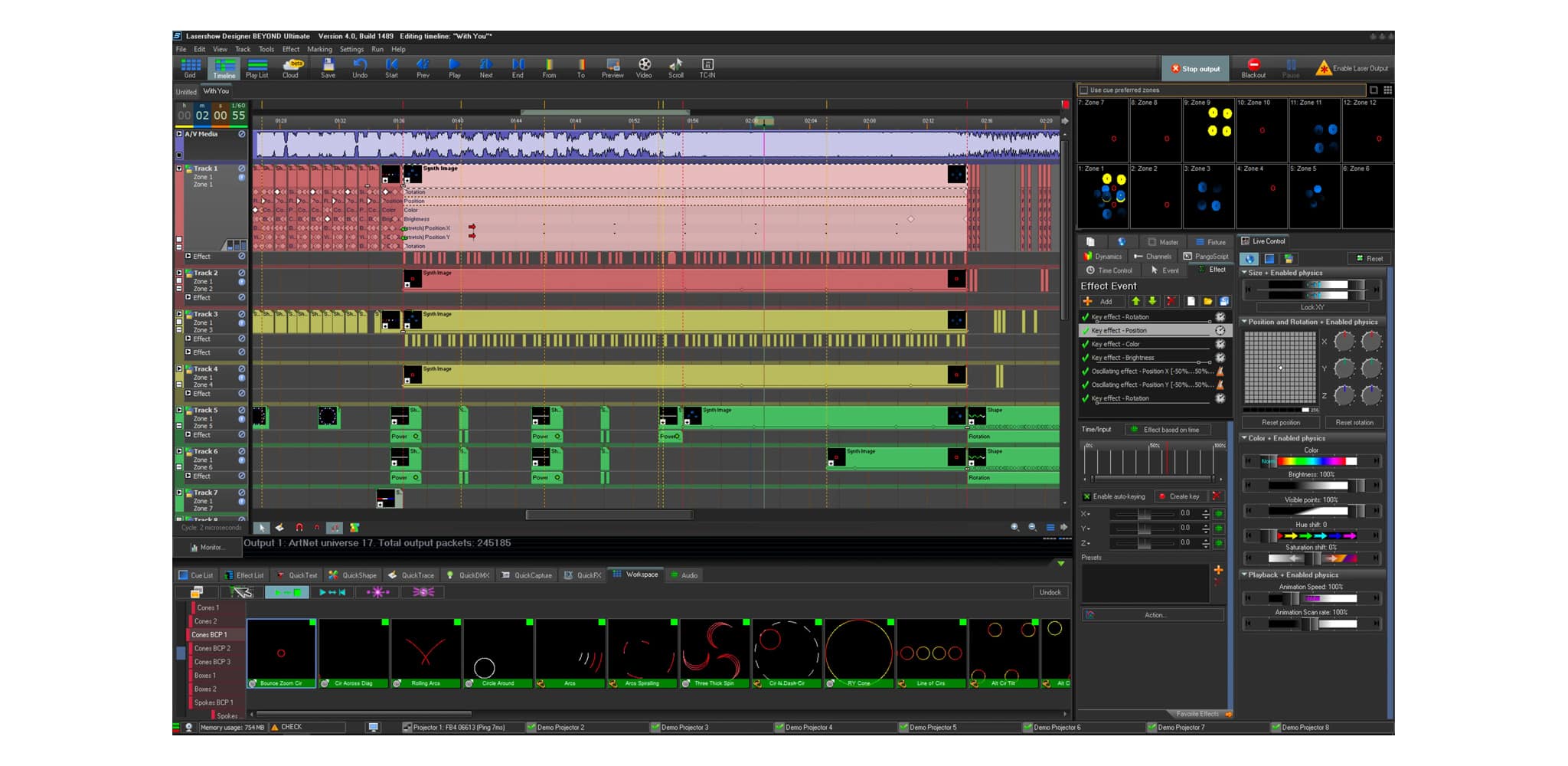Collapse Size + Enabled physics section
Image resolution: width=1568 pixels, height=766 pixels.
[x=1244, y=273]
